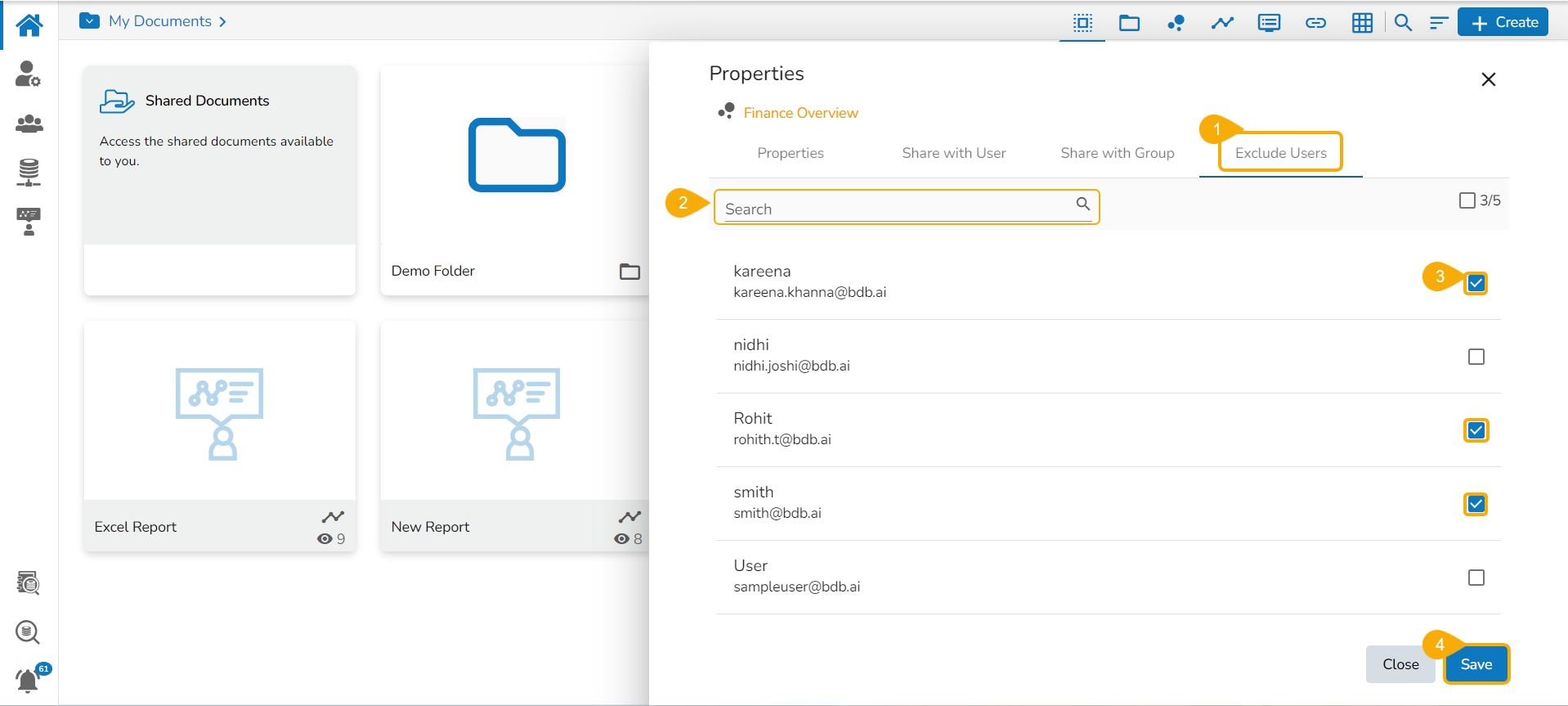Check the nidhi user checkbox
This screenshot has height=706, width=1568.
click(x=1476, y=357)
